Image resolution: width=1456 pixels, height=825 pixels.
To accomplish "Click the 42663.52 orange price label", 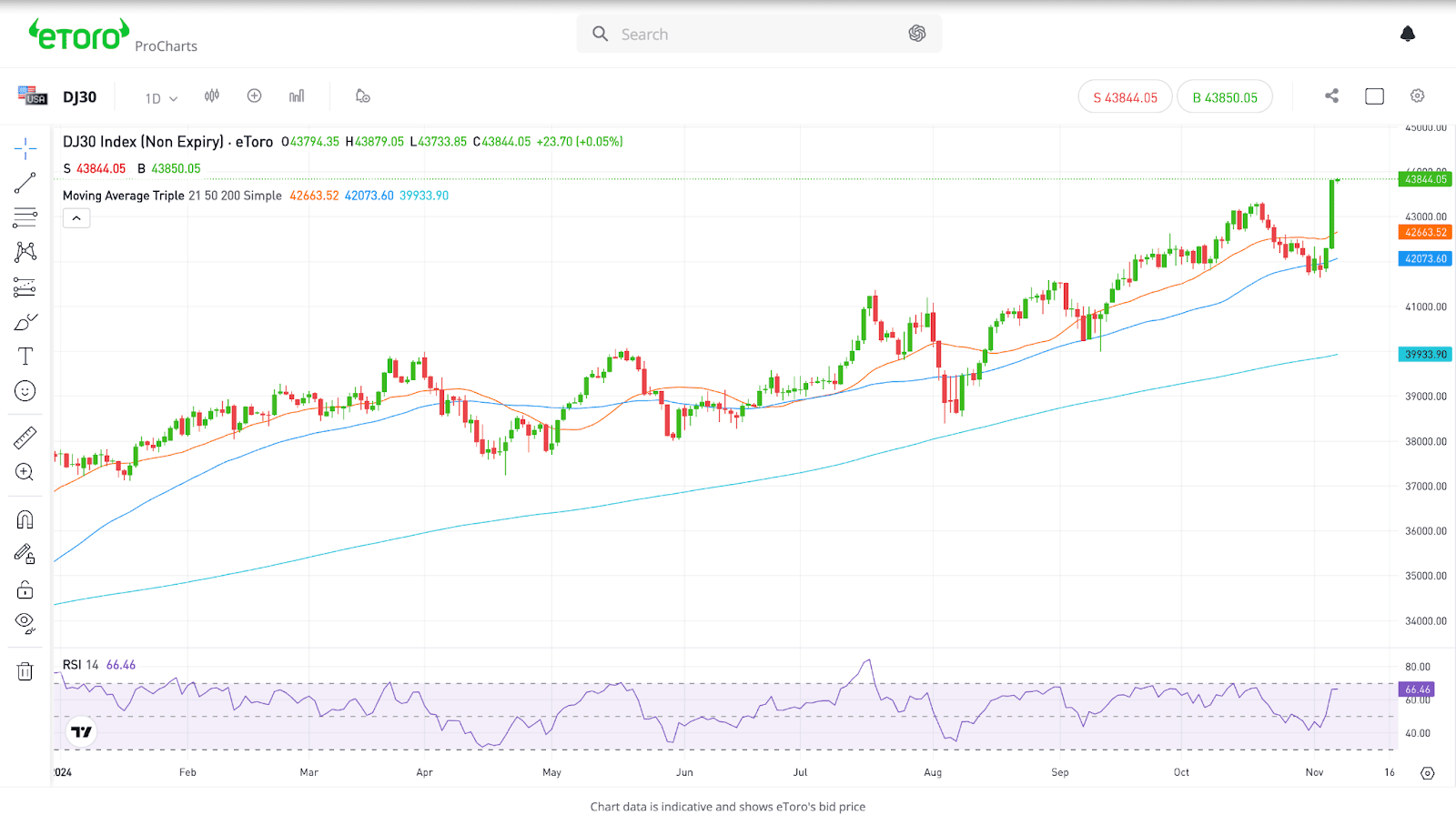I will [1425, 233].
